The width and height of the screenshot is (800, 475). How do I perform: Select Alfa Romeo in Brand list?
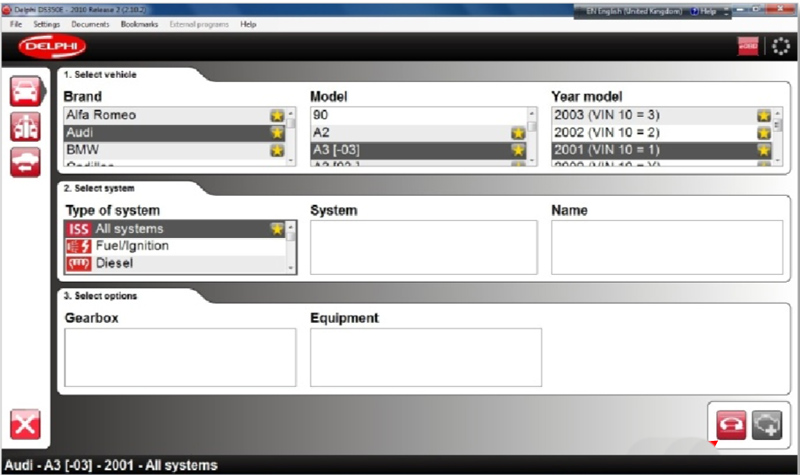pyautogui.click(x=175, y=115)
